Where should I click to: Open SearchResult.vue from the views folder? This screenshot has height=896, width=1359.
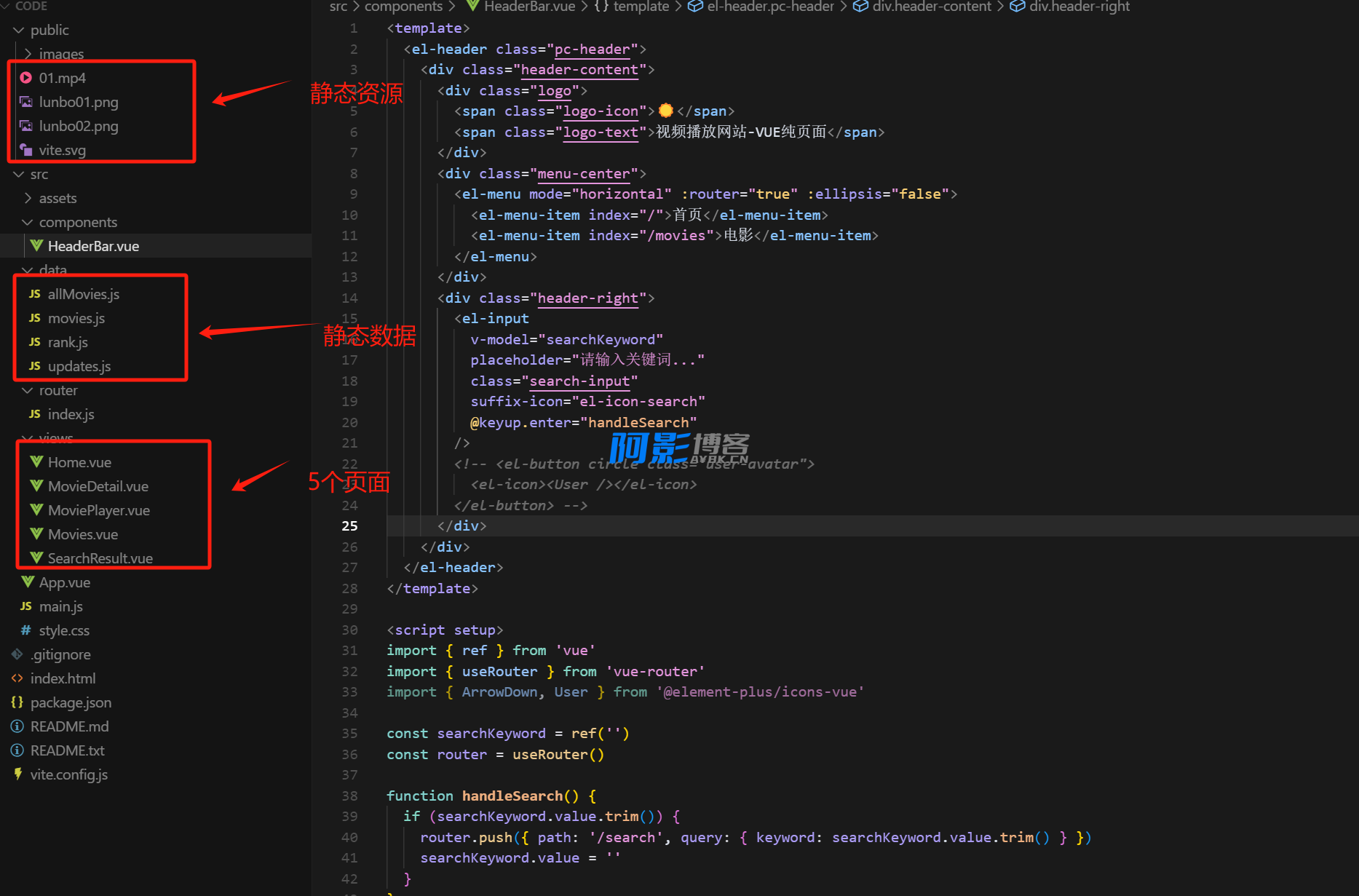[x=100, y=558]
